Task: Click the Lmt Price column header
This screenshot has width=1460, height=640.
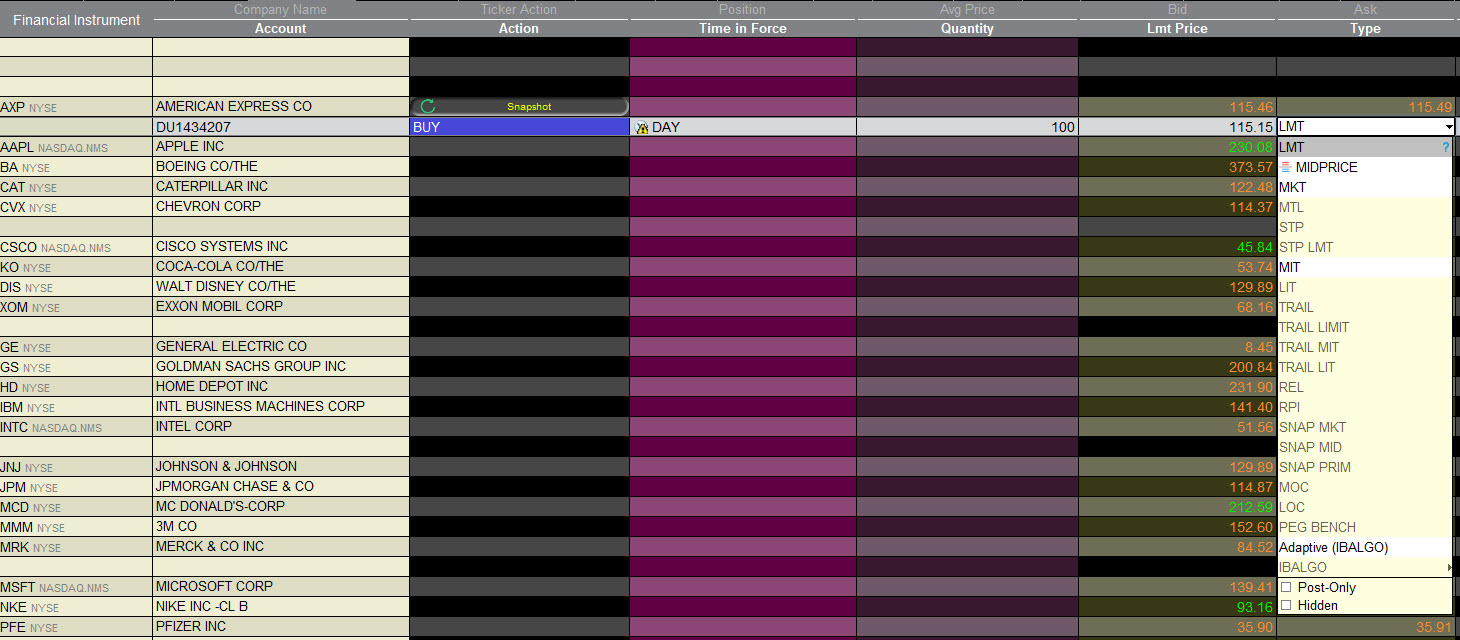Action: click(1177, 28)
